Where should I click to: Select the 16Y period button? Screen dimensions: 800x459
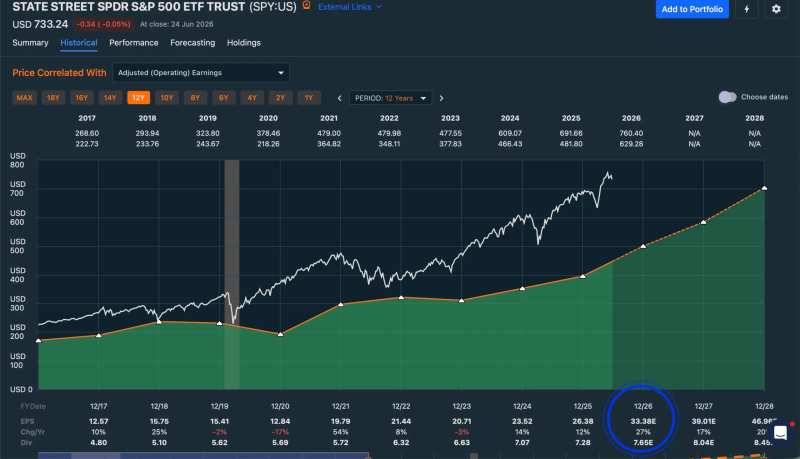(82, 98)
